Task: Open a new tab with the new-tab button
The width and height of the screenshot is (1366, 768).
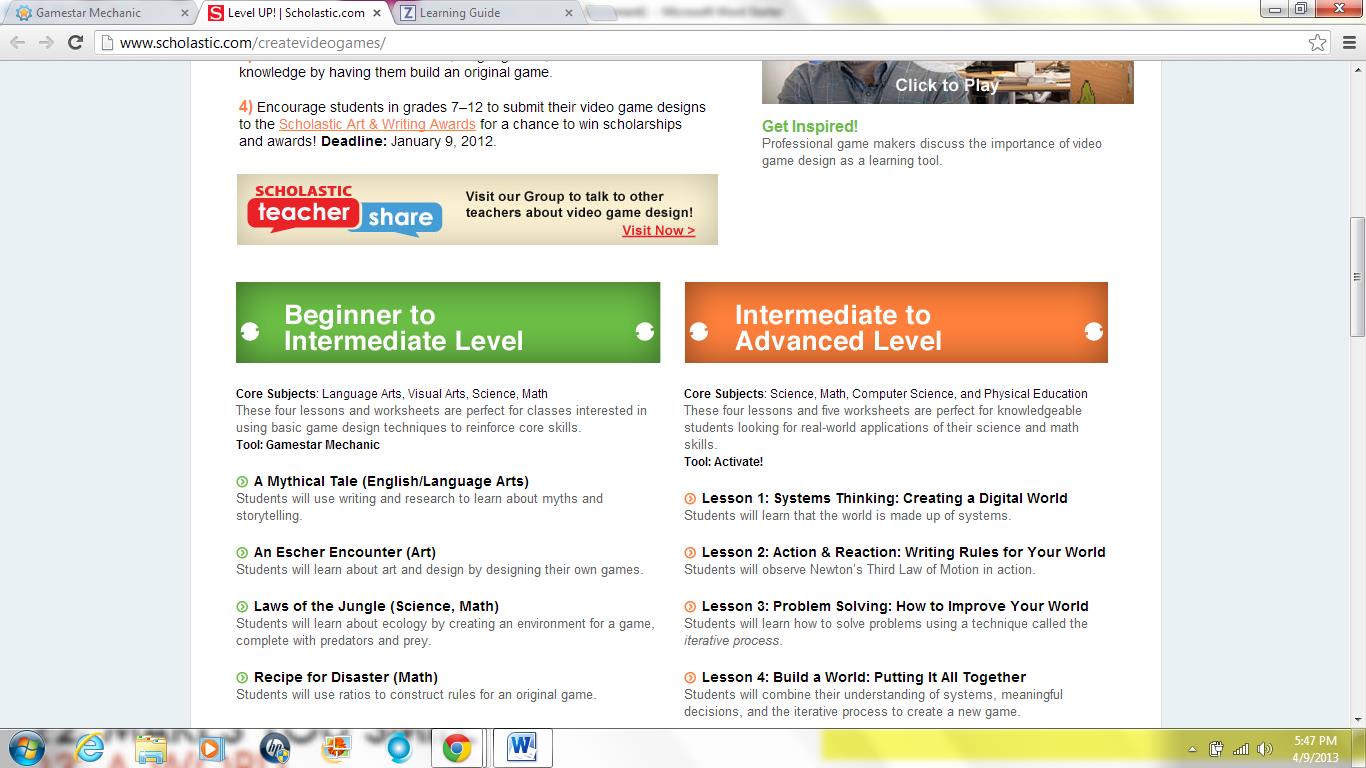Action: click(601, 13)
